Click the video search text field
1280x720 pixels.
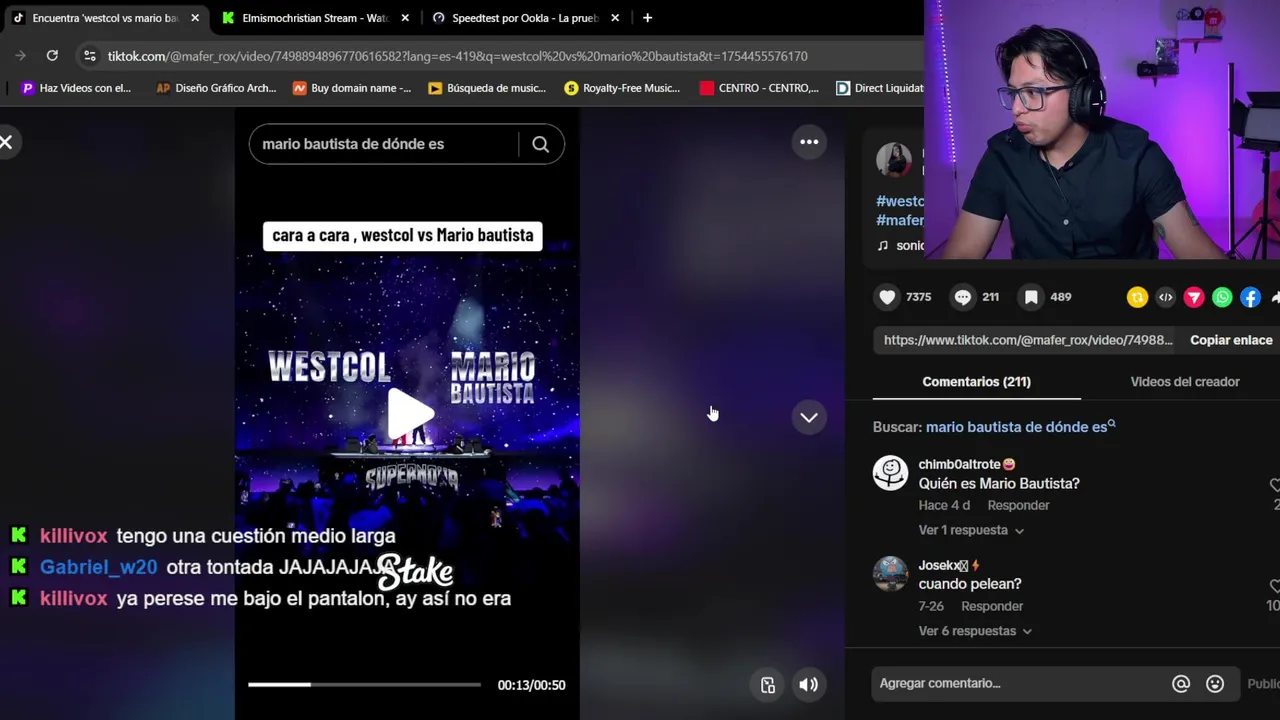coord(384,144)
